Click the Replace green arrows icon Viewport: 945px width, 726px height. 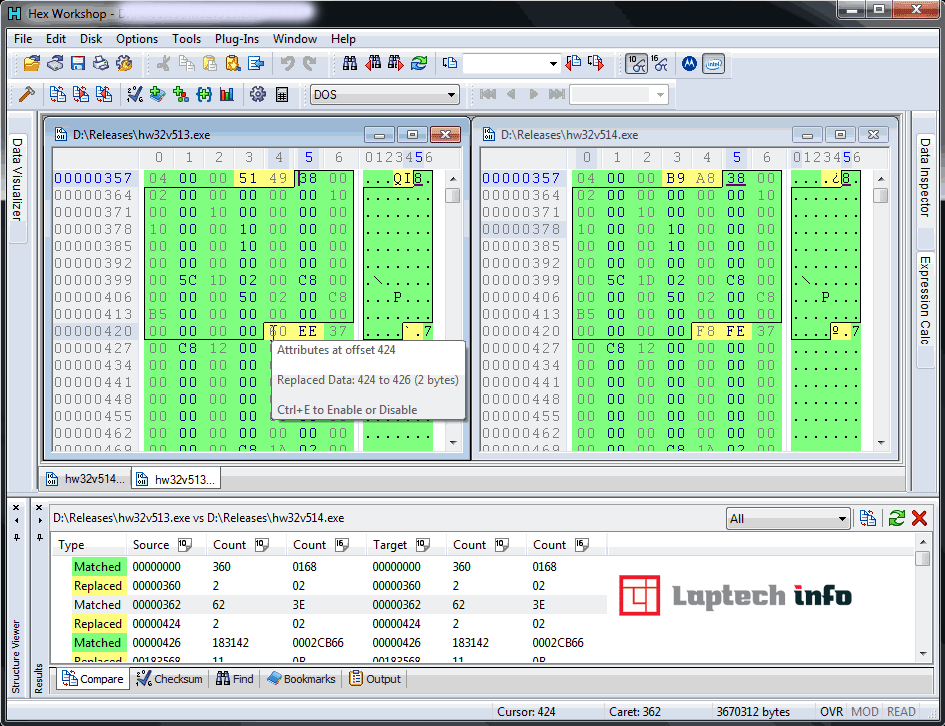click(x=419, y=63)
